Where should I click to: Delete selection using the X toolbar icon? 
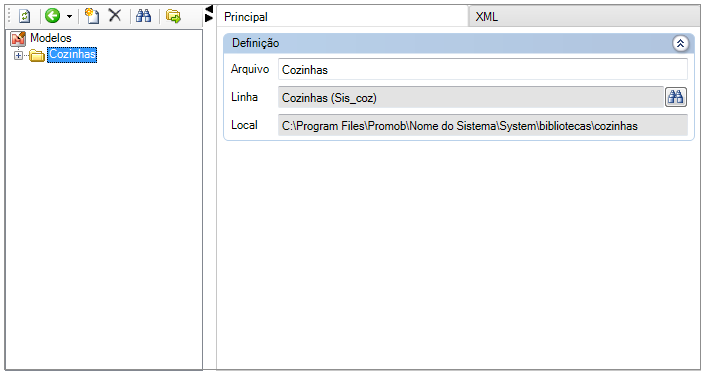(115, 16)
